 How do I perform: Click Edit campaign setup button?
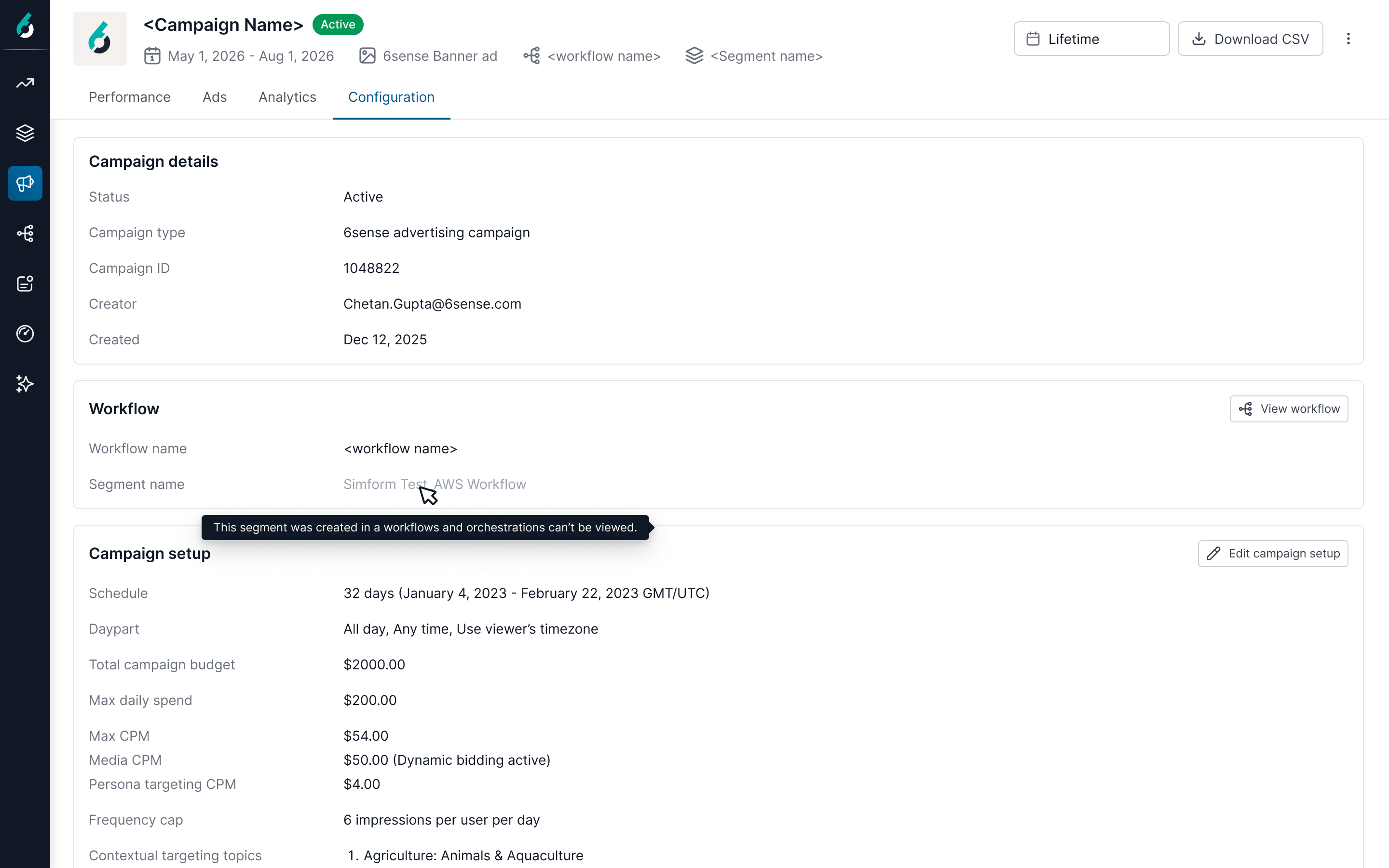(1272, 554)
